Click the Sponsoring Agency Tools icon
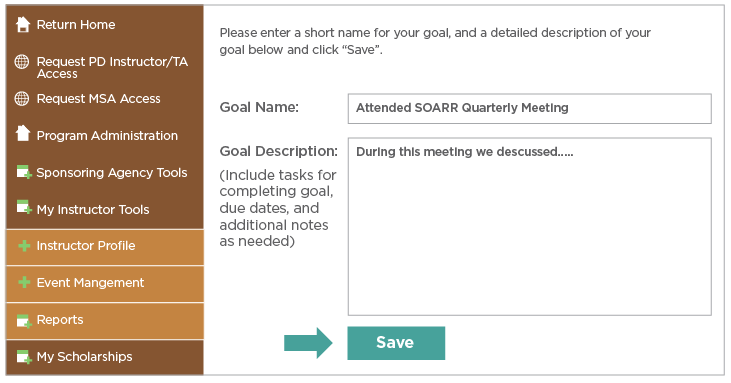 pyautogui.click(x=24, y=172)
